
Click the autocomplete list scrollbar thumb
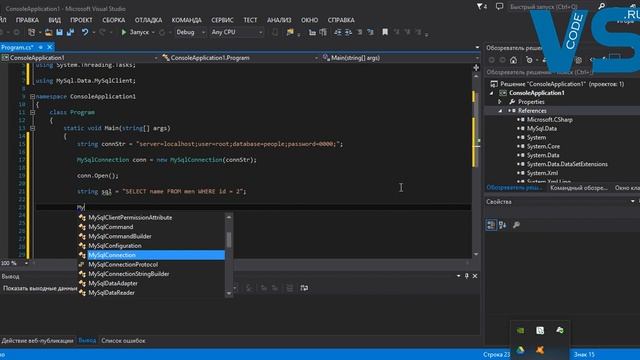(229, 240)
